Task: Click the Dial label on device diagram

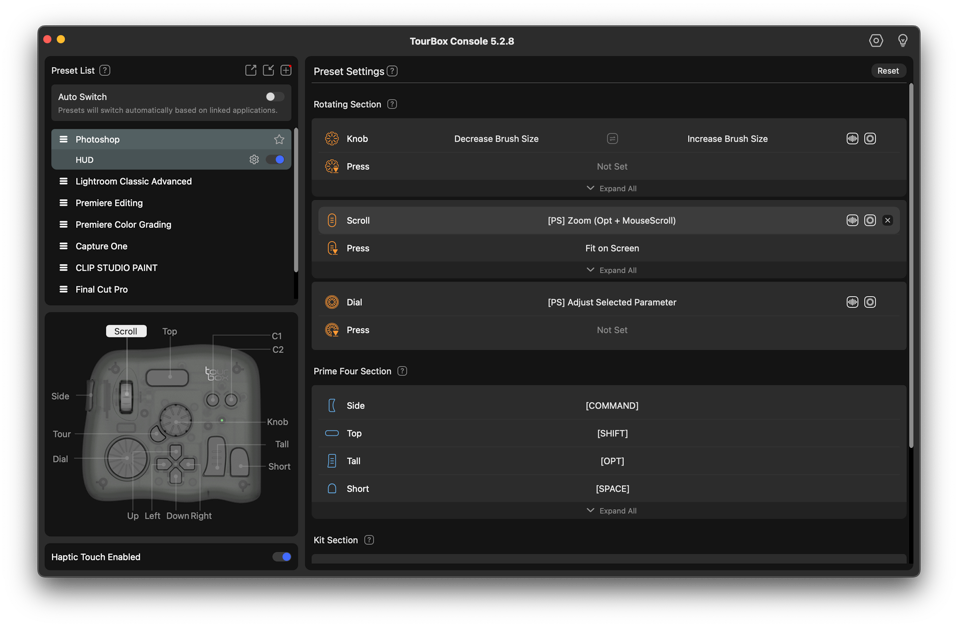Action: click(60, 459)
